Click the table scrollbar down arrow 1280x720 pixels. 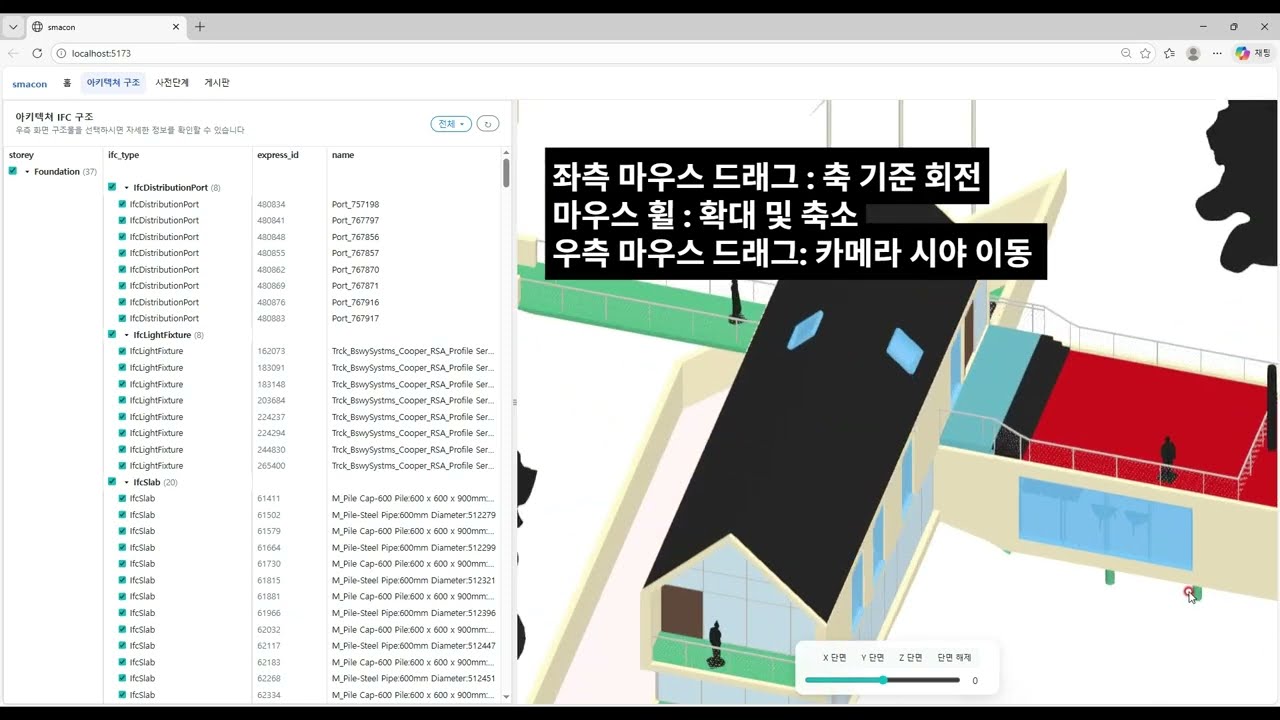click(x=506, y=696)
